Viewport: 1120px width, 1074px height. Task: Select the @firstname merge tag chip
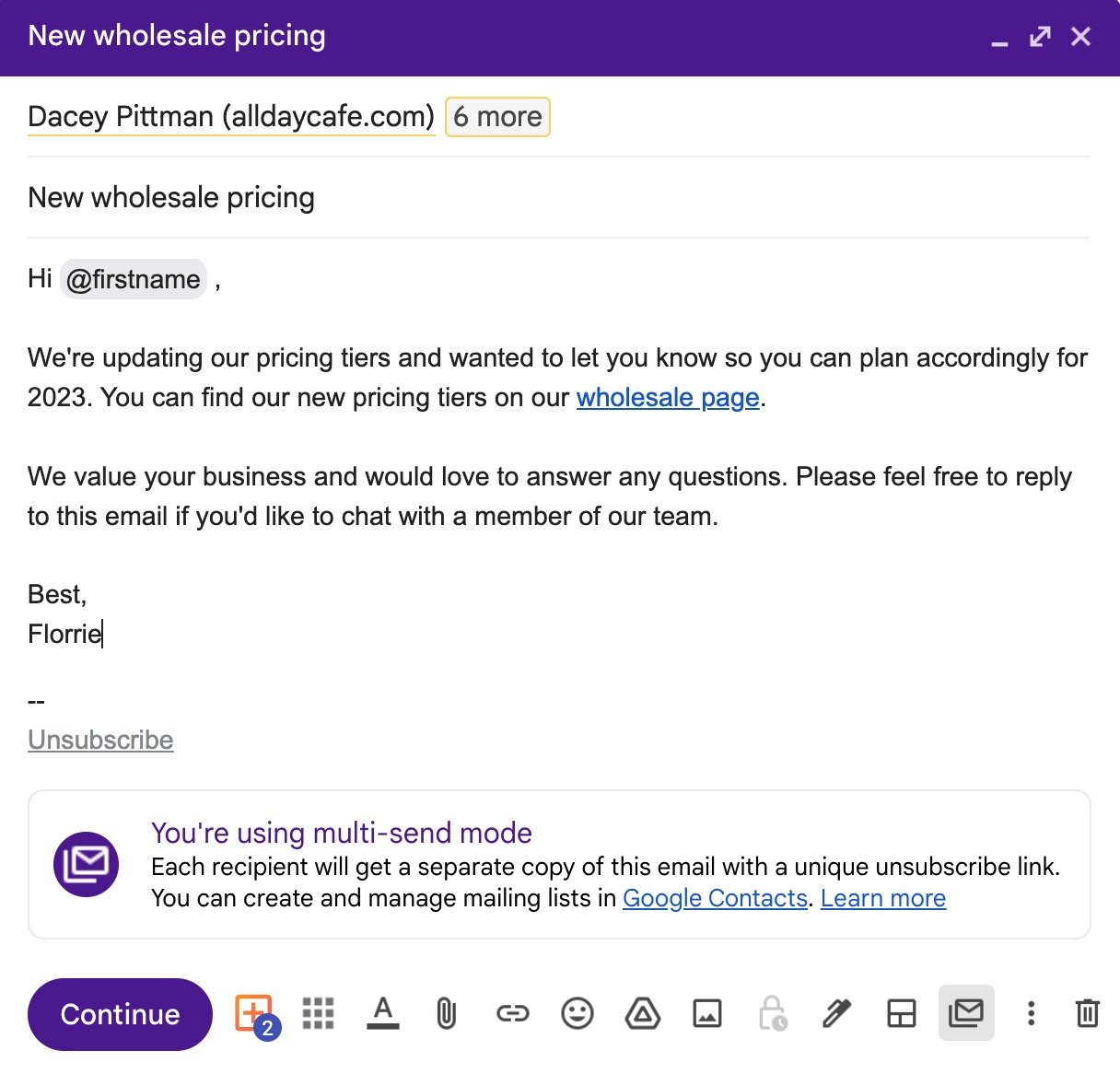click(133, 279)
